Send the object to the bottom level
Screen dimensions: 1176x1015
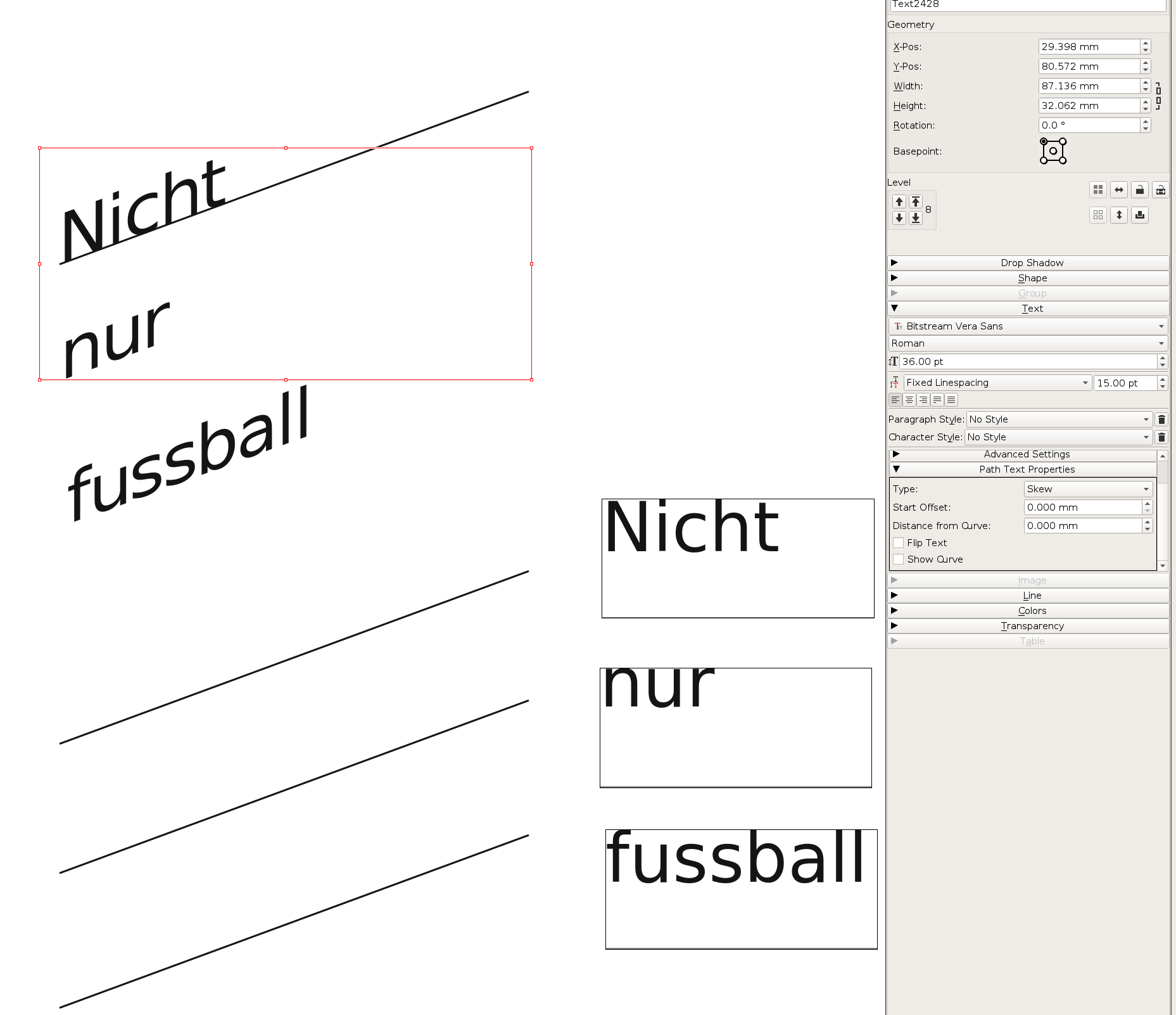point(916,219)
